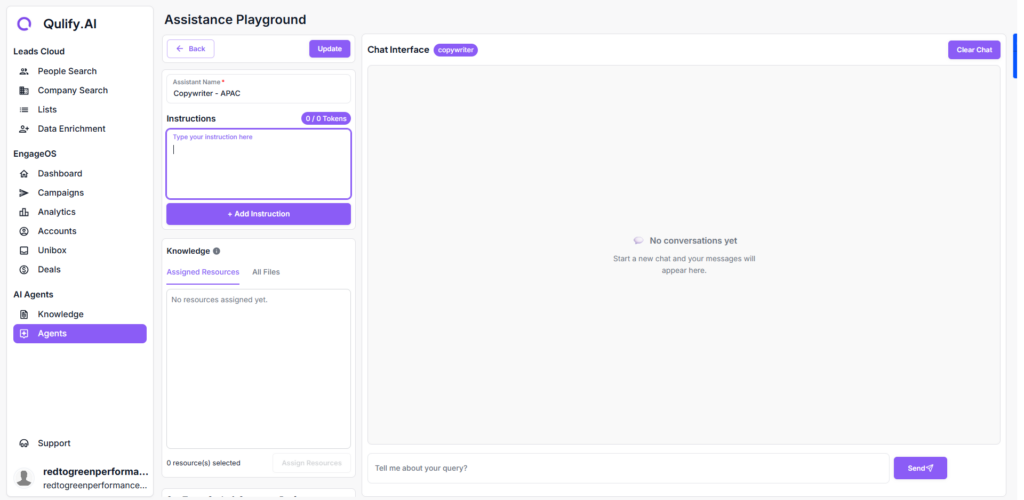The image size is (1024, 500).
Task: Click the EngageOS section header
Action: [35, 154]
